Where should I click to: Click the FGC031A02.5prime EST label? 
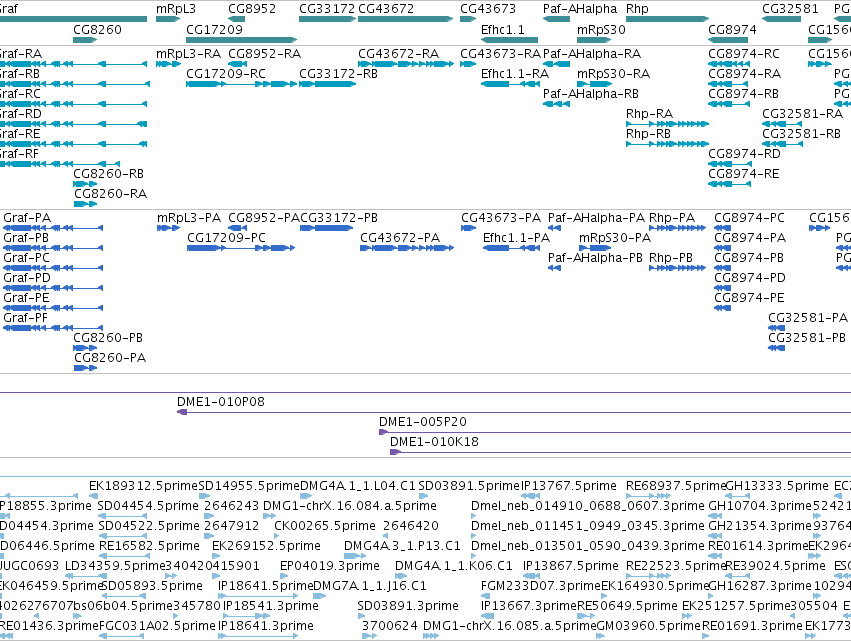pyautogui.click(x=157, y=626)
